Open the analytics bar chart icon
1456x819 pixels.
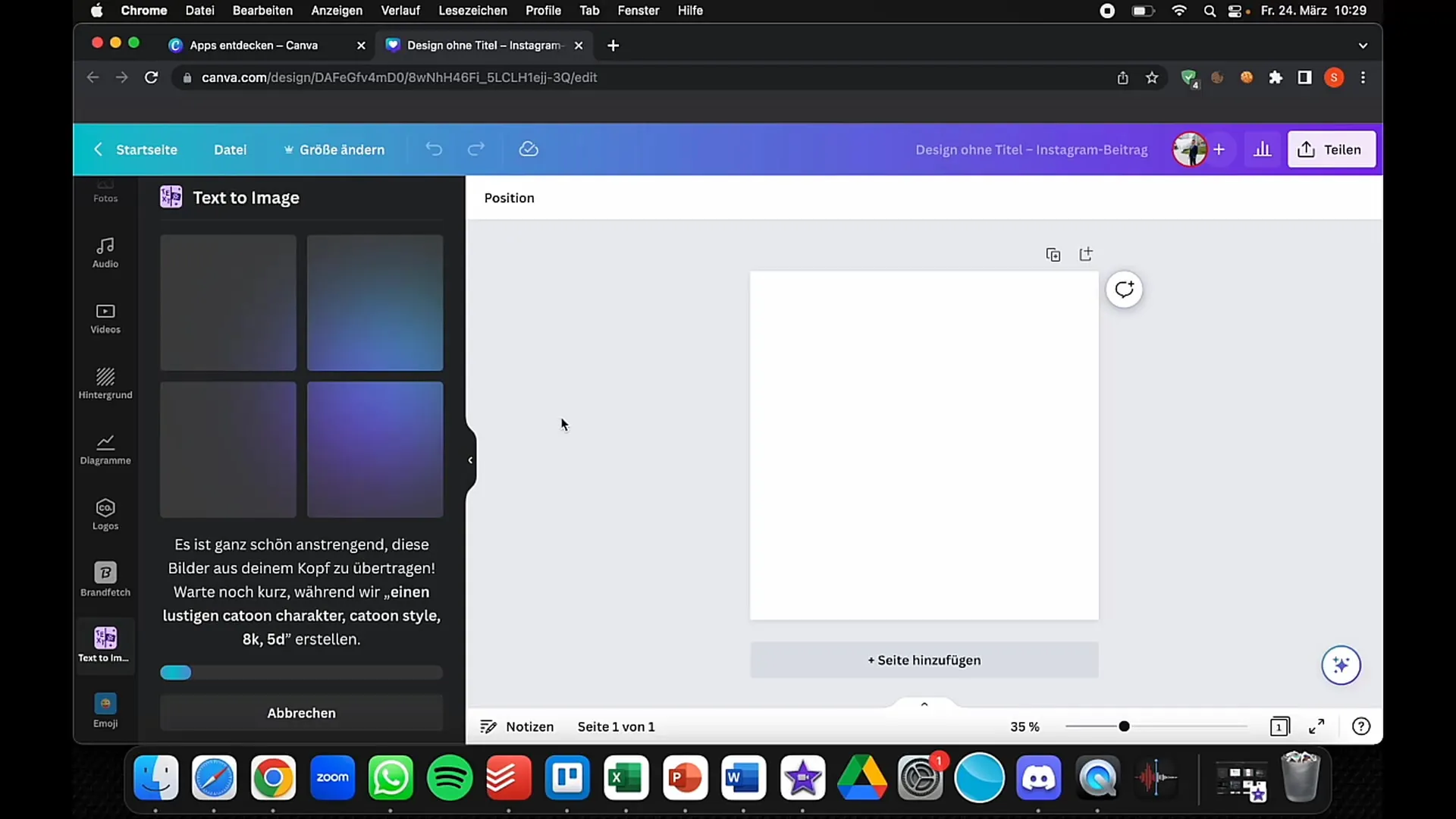coord(1263,149)
